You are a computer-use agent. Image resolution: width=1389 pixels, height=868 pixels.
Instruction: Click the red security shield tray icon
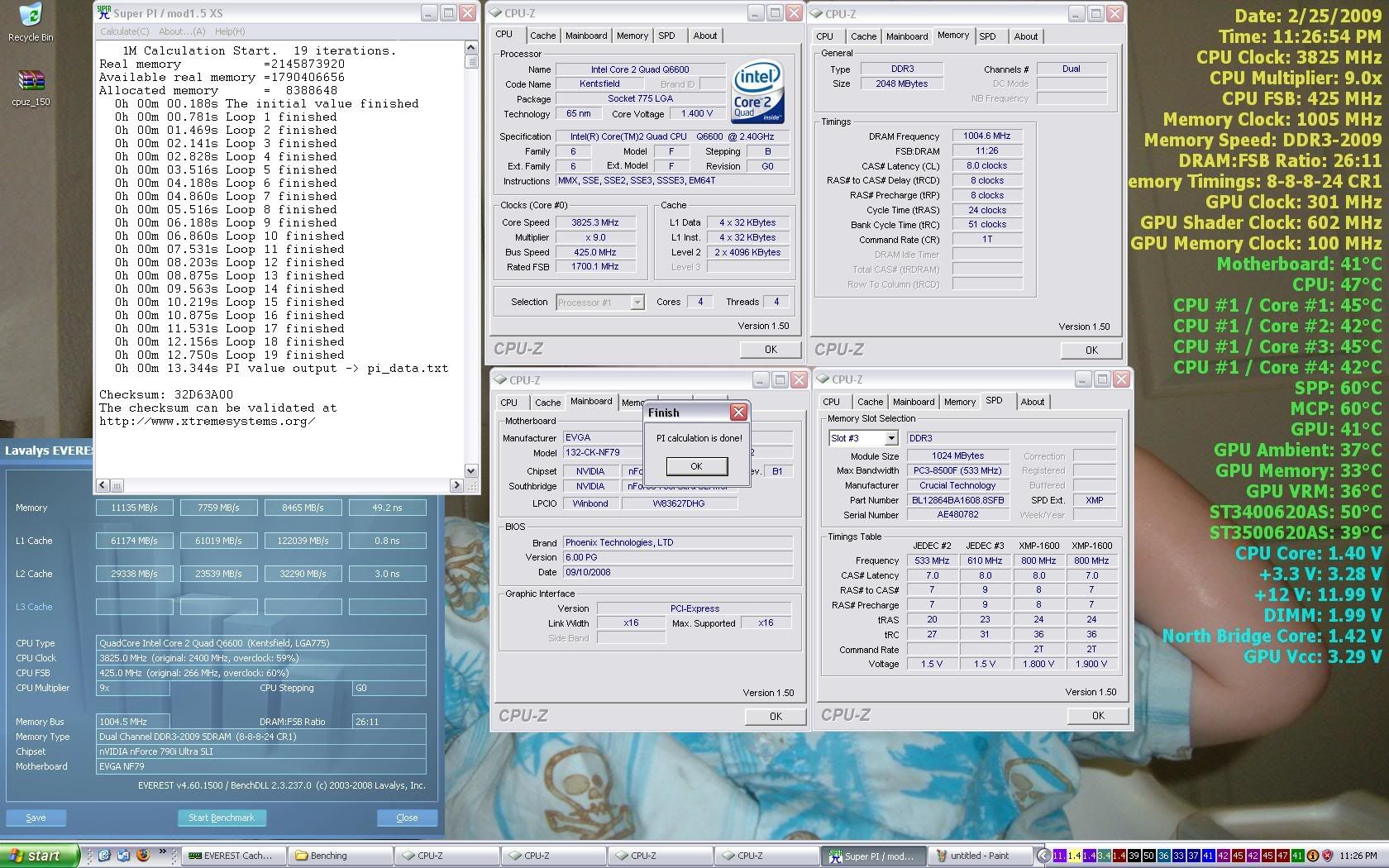coord(1327,856)
